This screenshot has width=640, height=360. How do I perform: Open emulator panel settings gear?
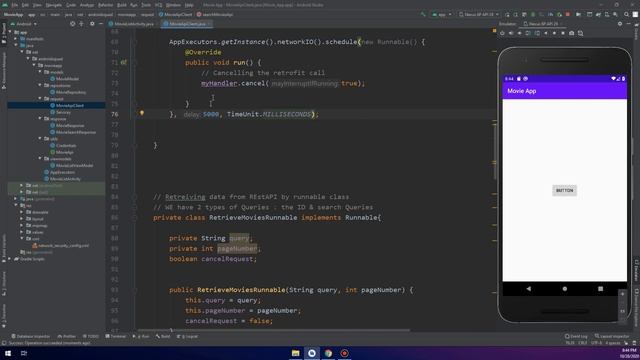(620, 24)
